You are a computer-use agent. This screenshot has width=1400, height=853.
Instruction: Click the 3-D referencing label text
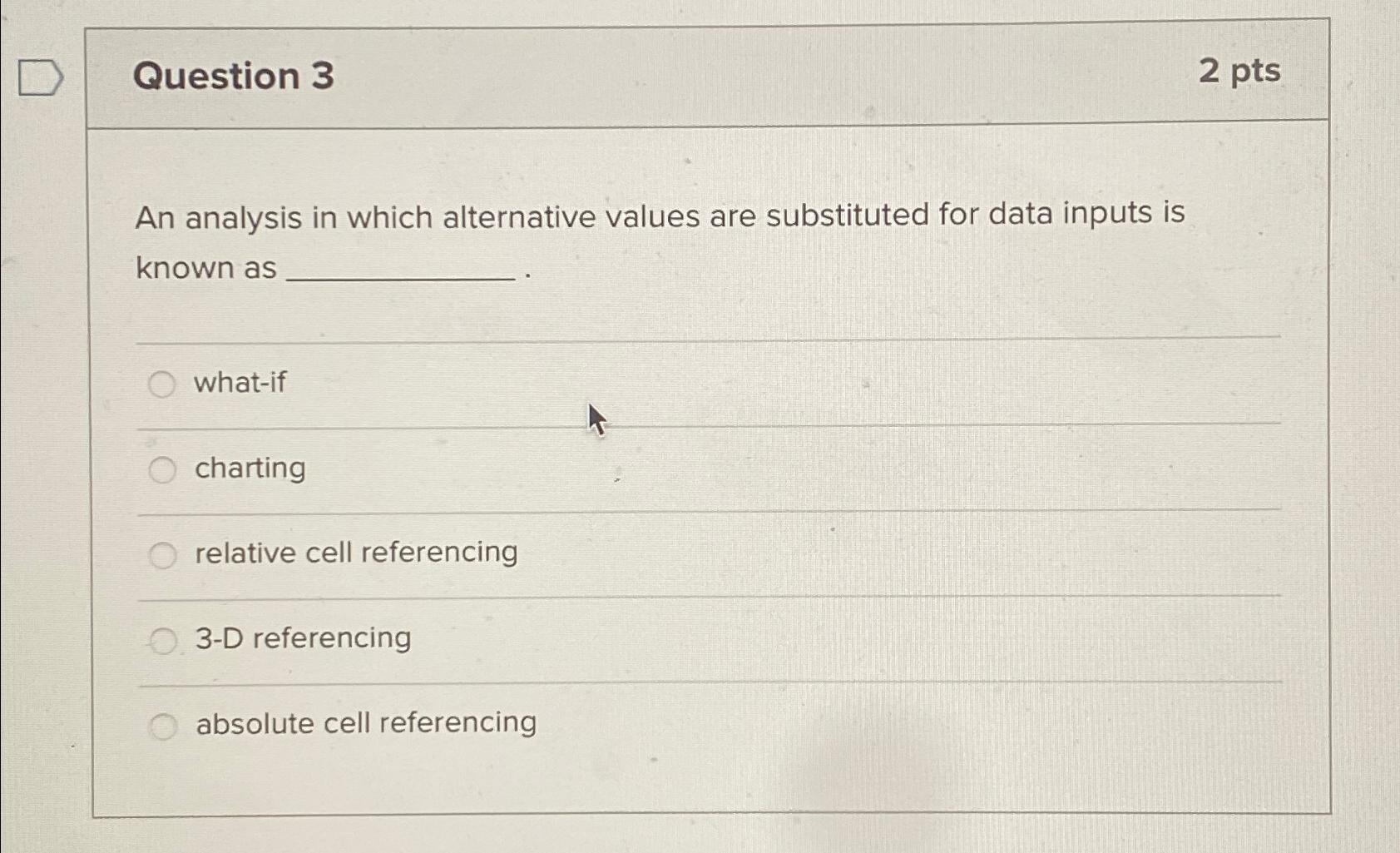pos(302,637)
